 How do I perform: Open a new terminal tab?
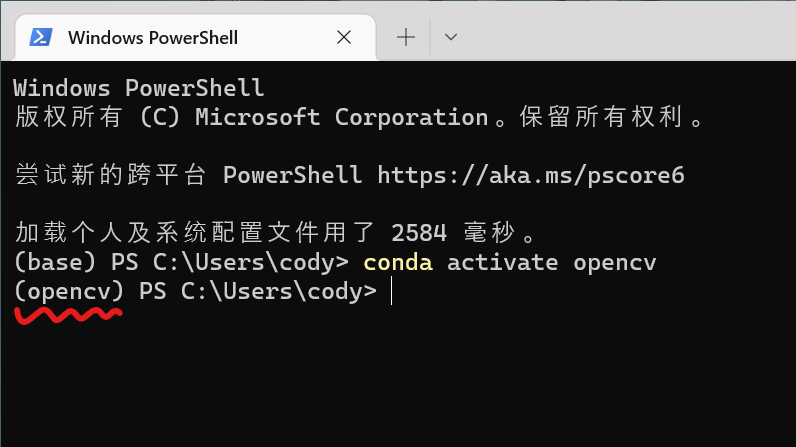click(406, 37)
